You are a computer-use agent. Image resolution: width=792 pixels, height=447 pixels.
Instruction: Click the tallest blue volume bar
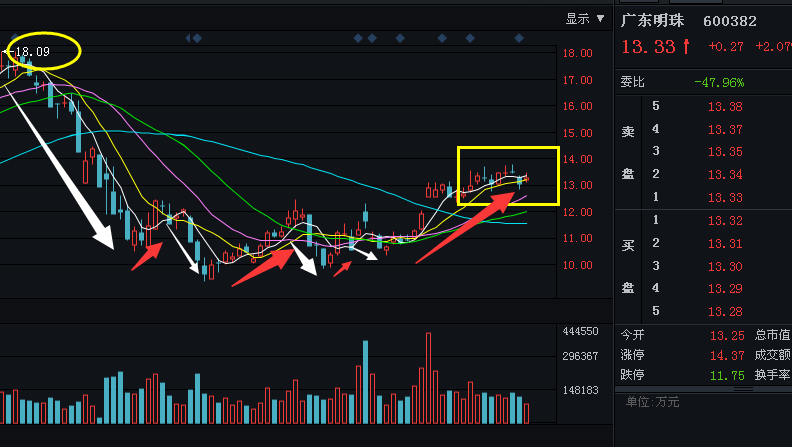click(x=365, y=382)
